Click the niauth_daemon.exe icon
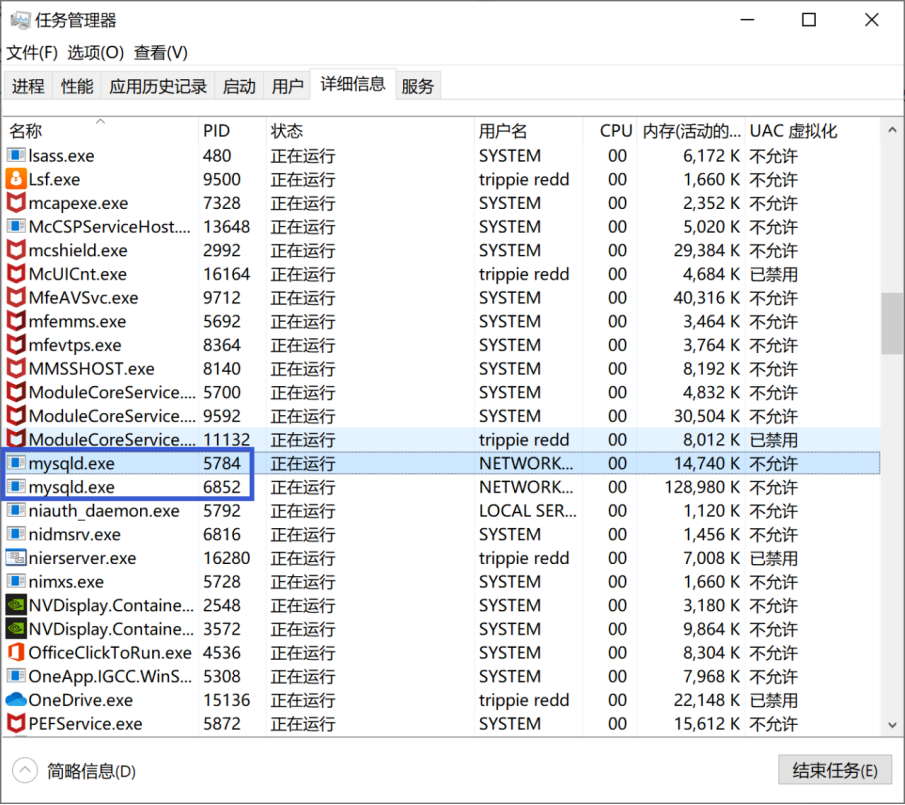 [16, 510]
